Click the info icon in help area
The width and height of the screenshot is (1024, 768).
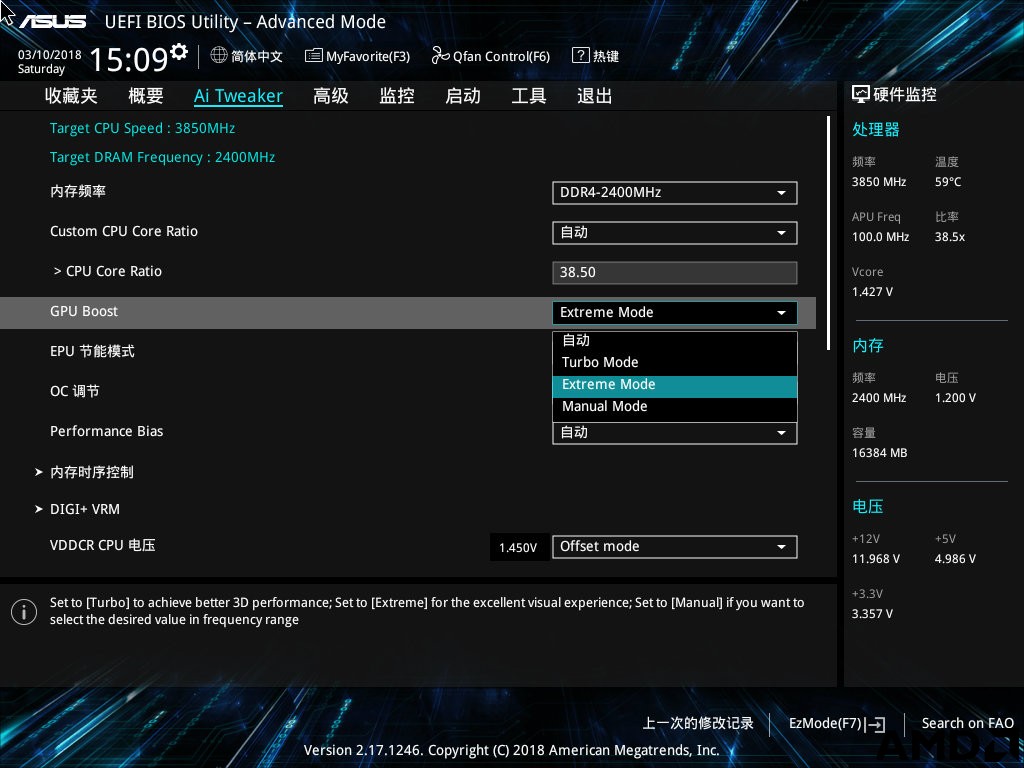pyautogui.click(x=24, y=611)
